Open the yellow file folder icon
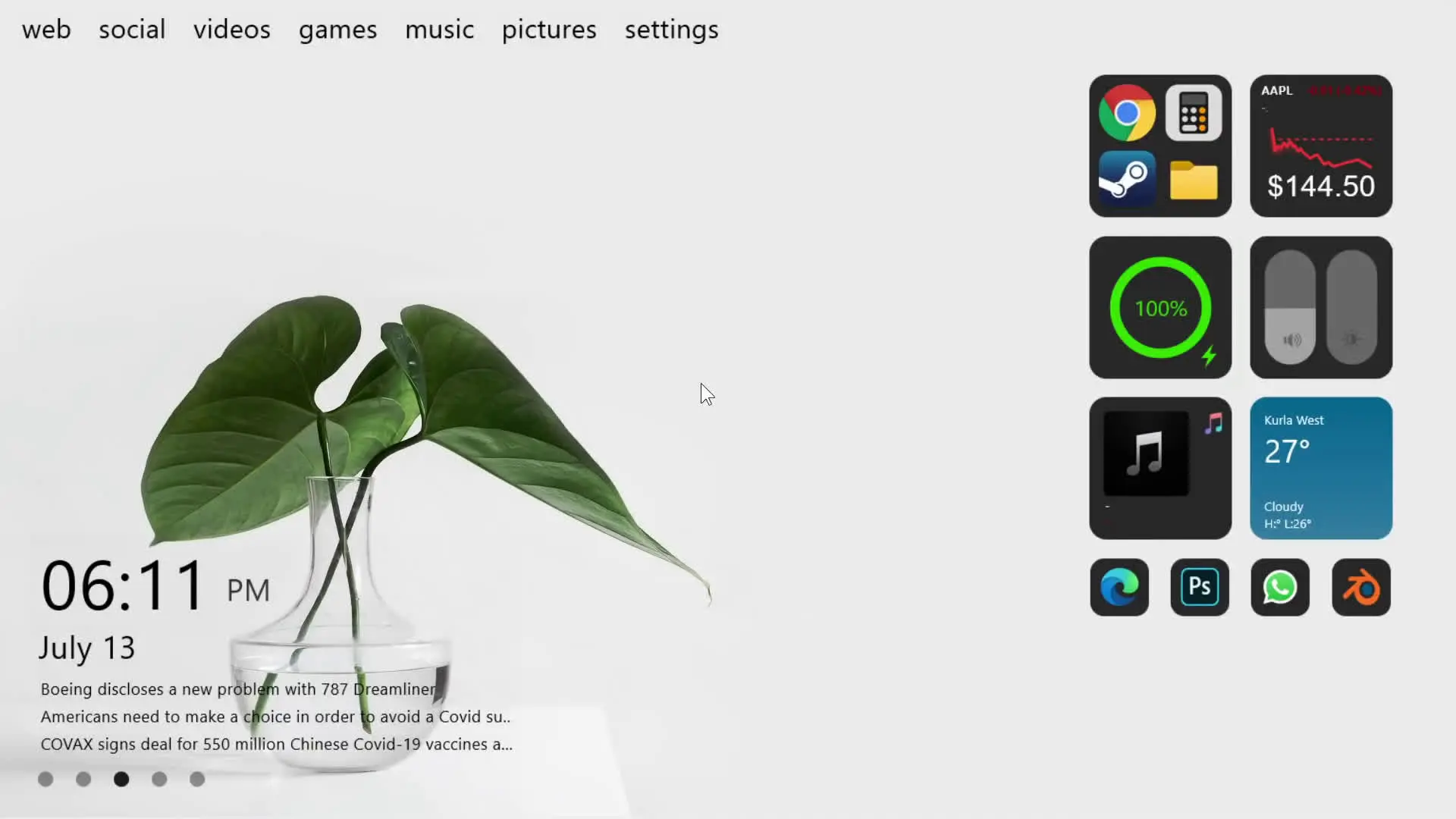 pyautogui.click(x=1193, y=180)
